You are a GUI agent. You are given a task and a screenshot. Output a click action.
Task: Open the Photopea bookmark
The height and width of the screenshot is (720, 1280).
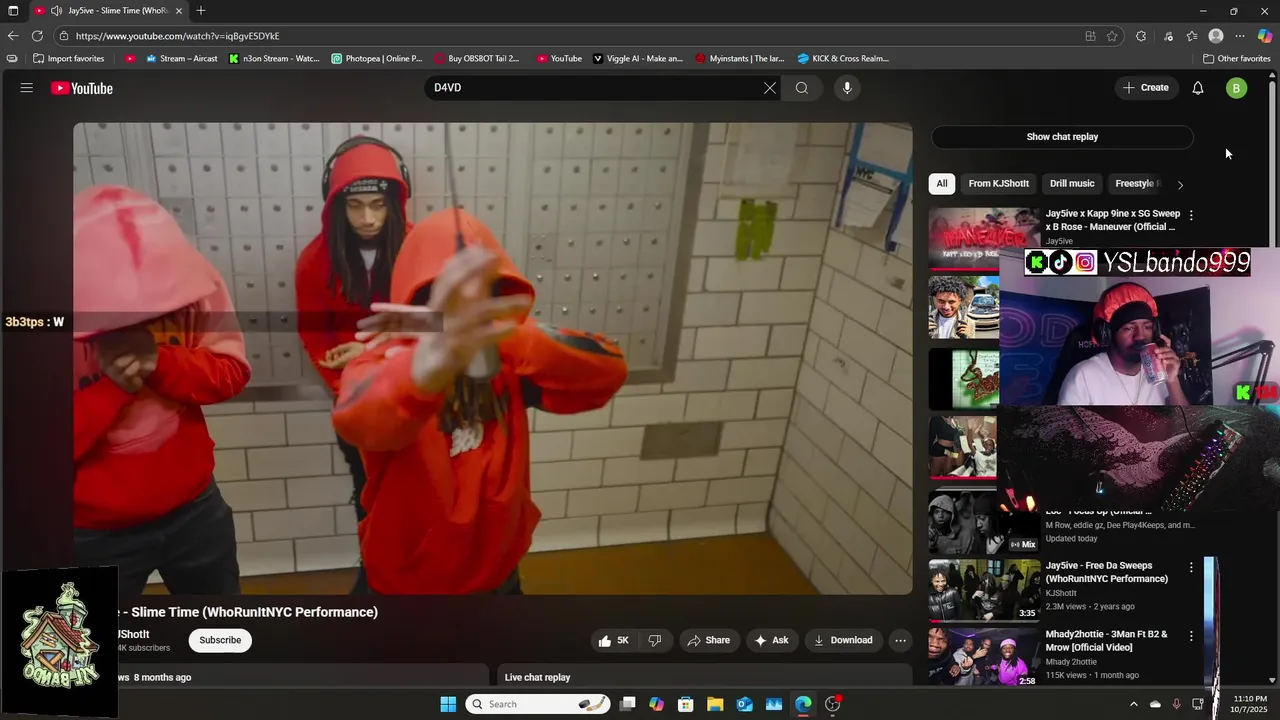(x=376, y=59)
